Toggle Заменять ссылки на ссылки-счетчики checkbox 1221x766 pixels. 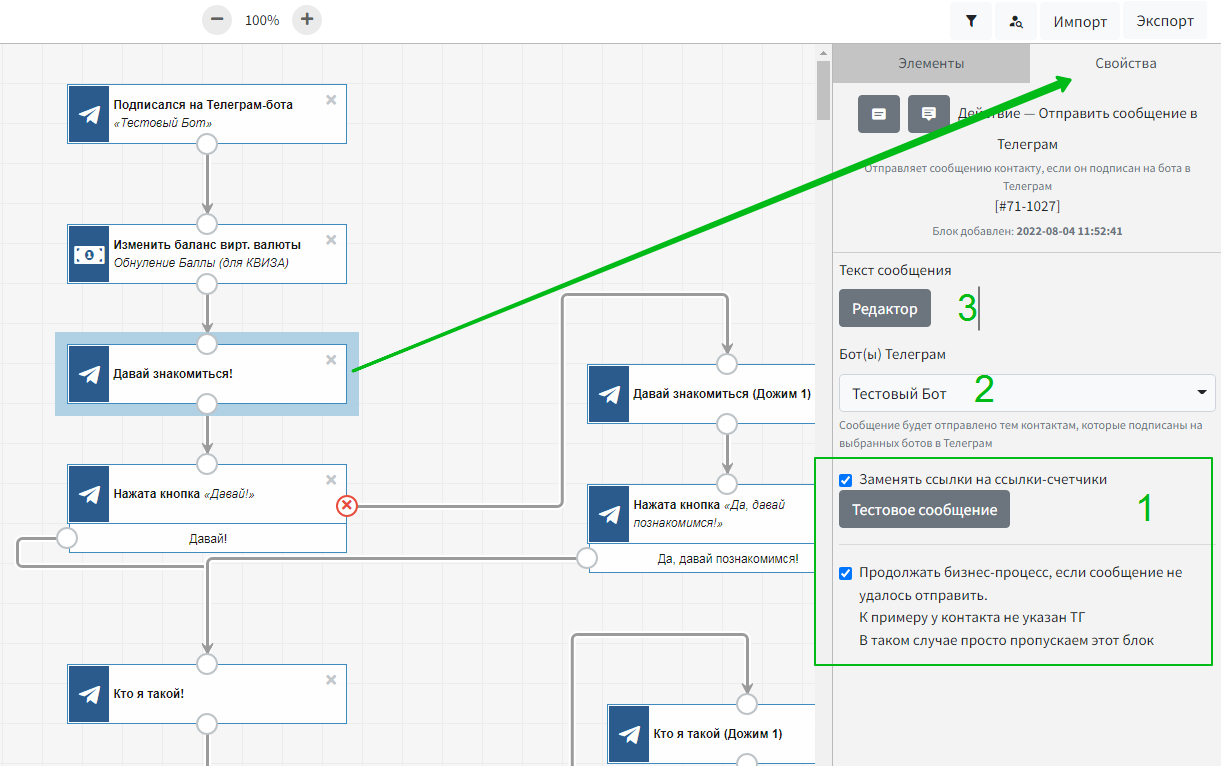(x=846, y=480)
